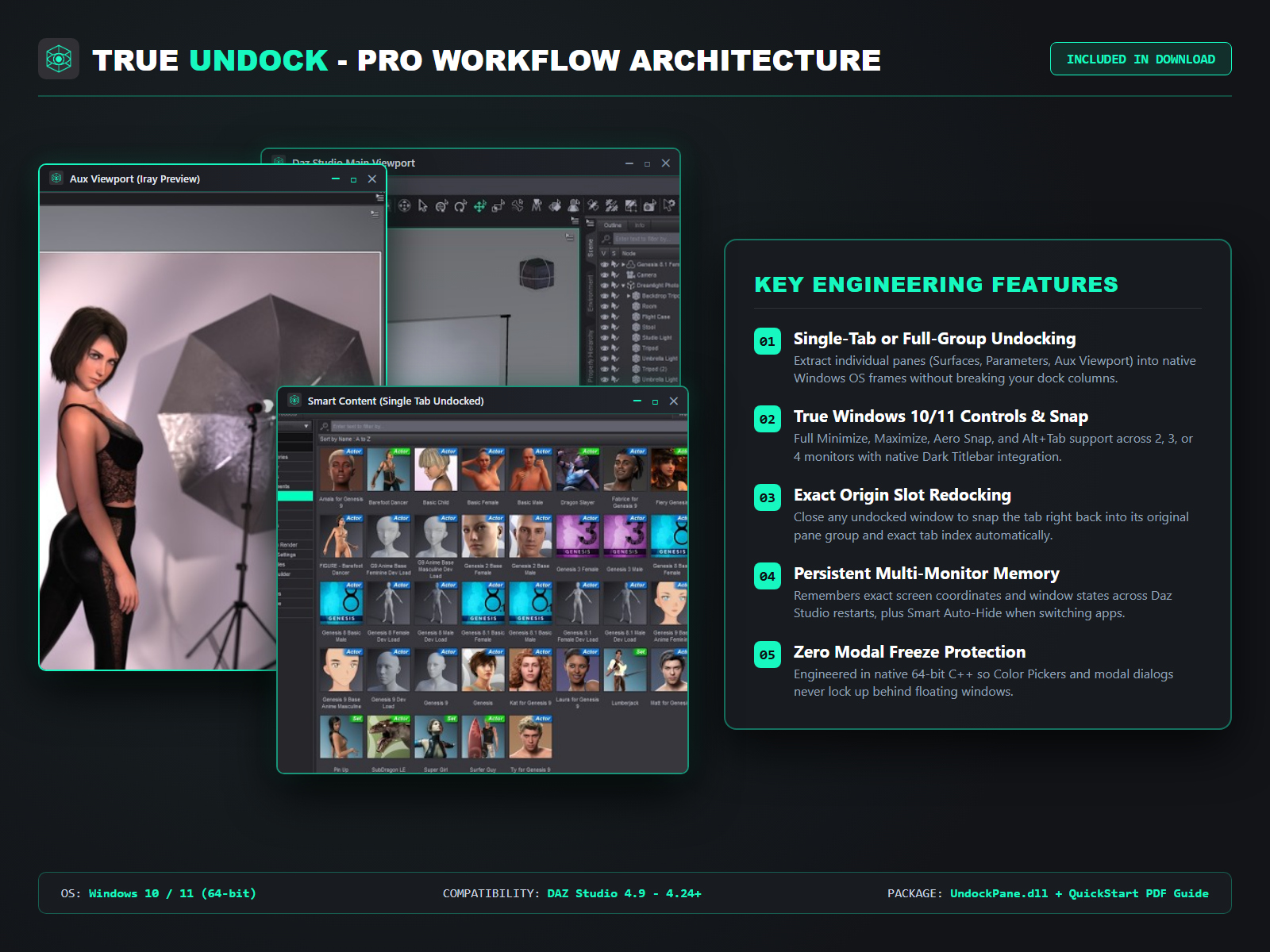Pick the Active Pose bone tool
The image size is (1270, 952).
click(518, 205)
